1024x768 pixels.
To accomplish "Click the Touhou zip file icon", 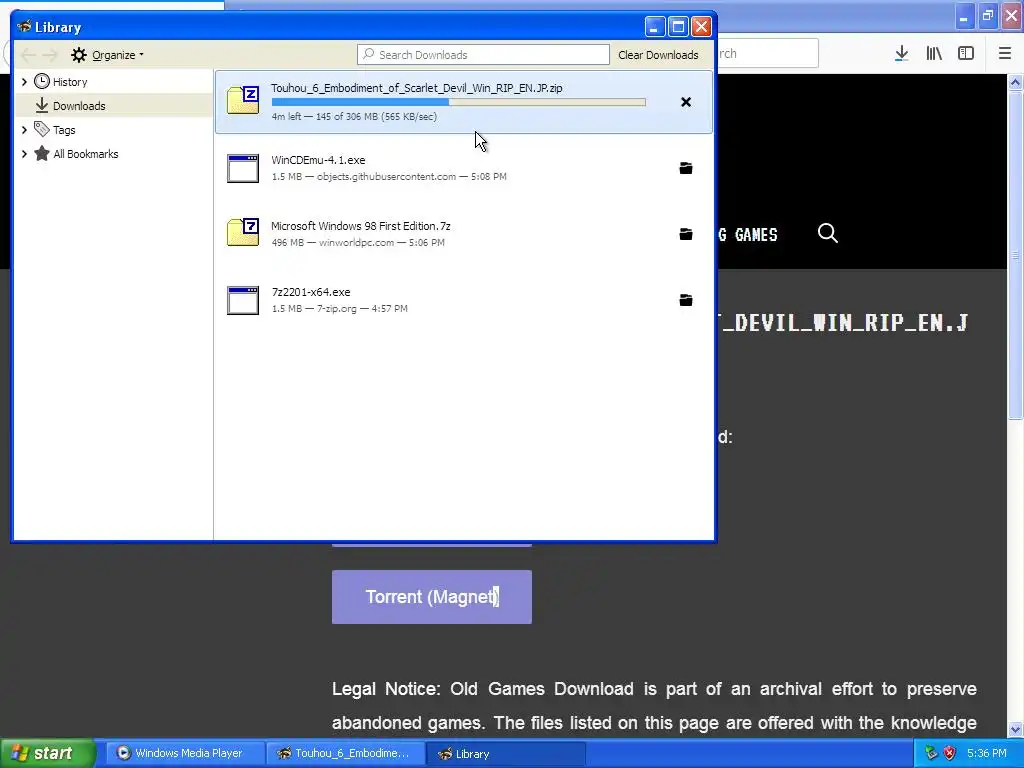I will 243,101.
